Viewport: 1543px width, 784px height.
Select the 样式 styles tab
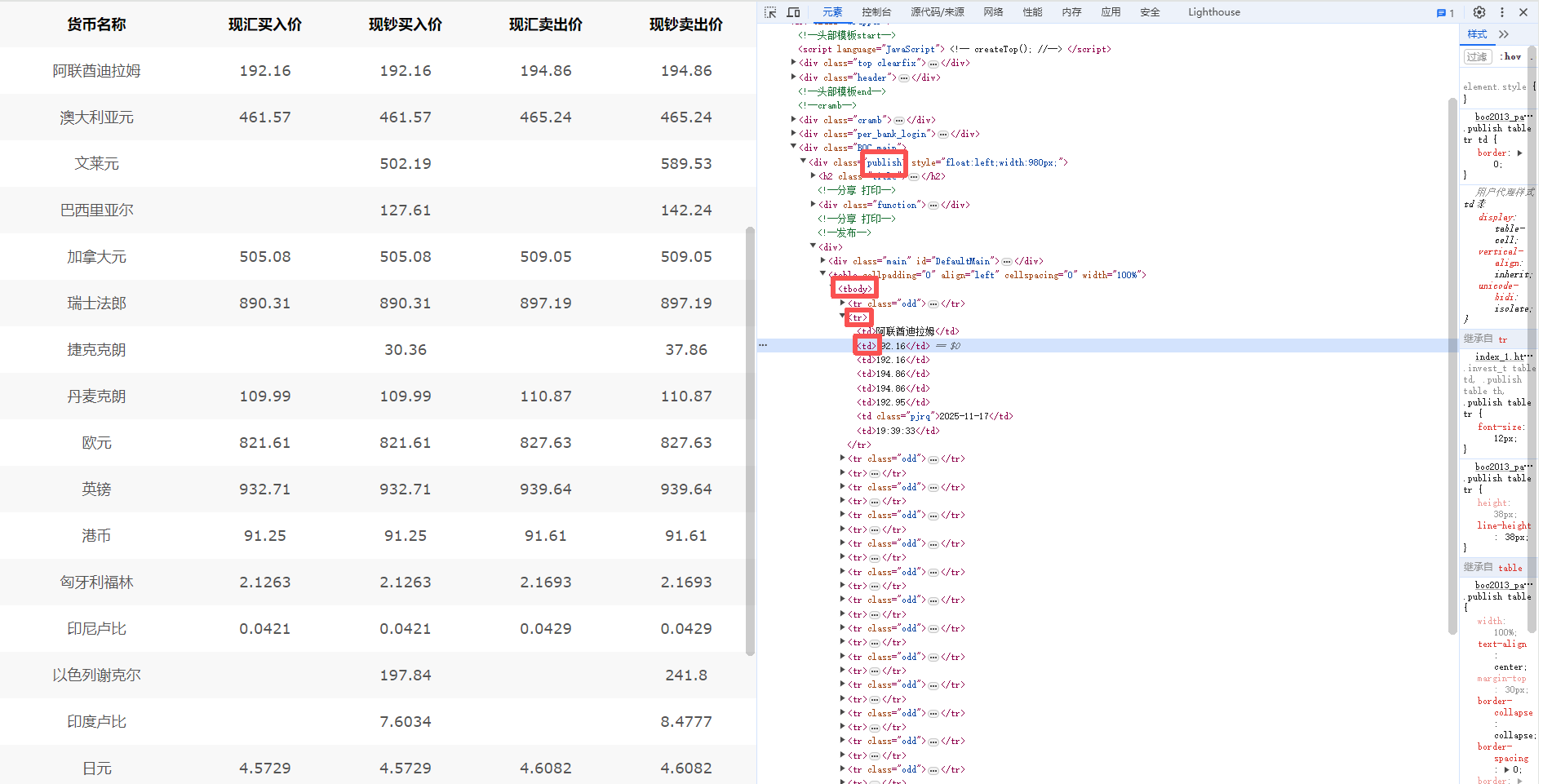click(x=1477, y=34)
